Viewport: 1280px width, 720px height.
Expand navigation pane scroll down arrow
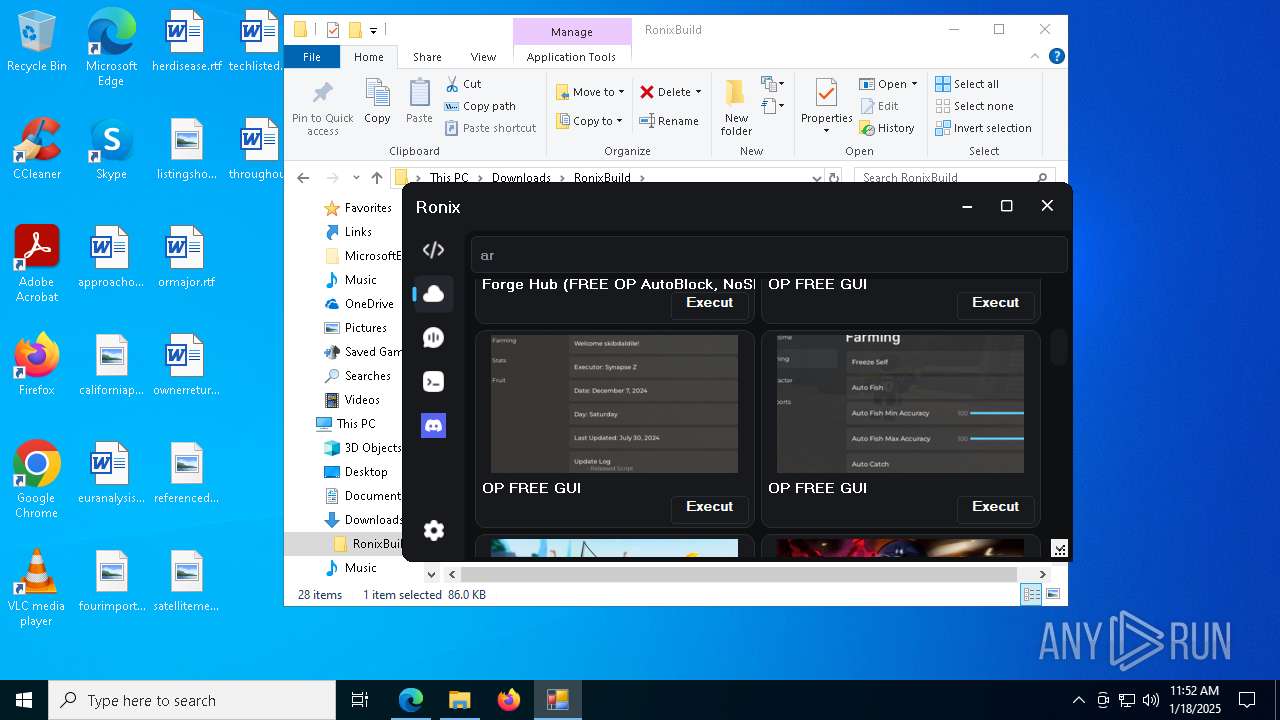click(x=431, y=574)
